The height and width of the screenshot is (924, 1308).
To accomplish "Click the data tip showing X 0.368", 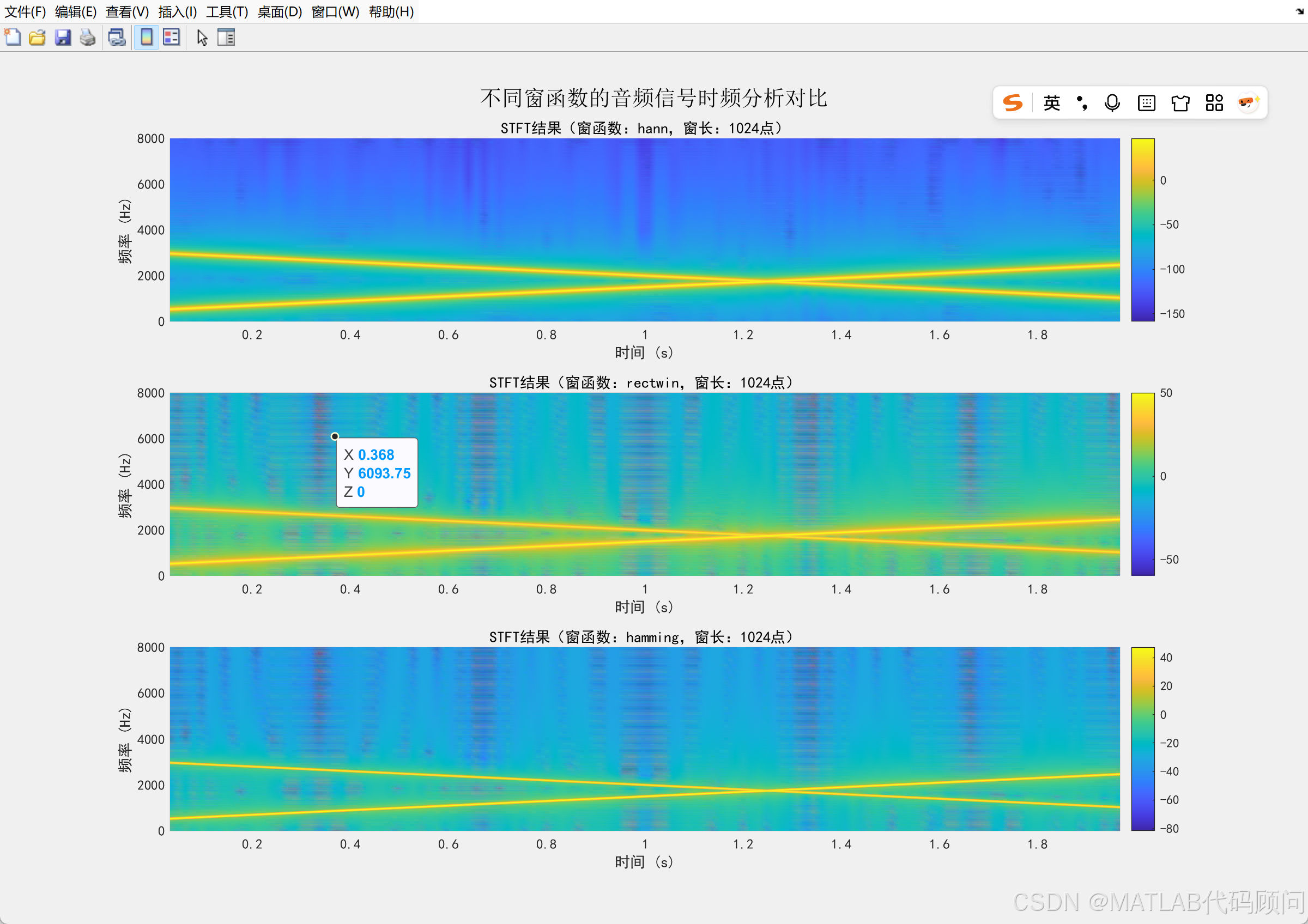I will (377, 472).
